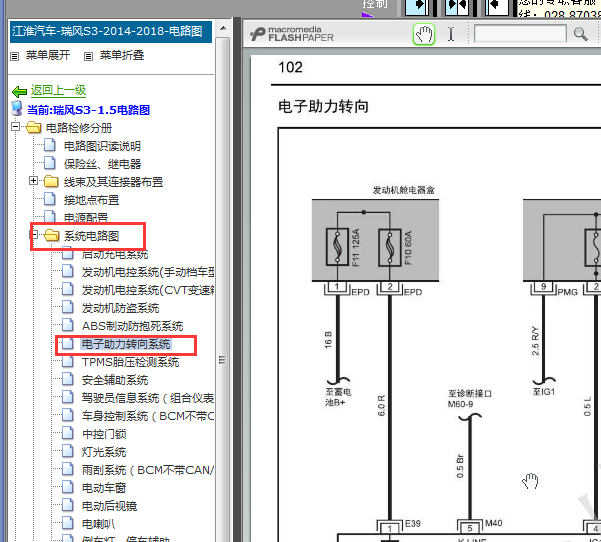Screen dimensions: 601x542
Task: Click the green back arrow icon
Action: [19, 92]
